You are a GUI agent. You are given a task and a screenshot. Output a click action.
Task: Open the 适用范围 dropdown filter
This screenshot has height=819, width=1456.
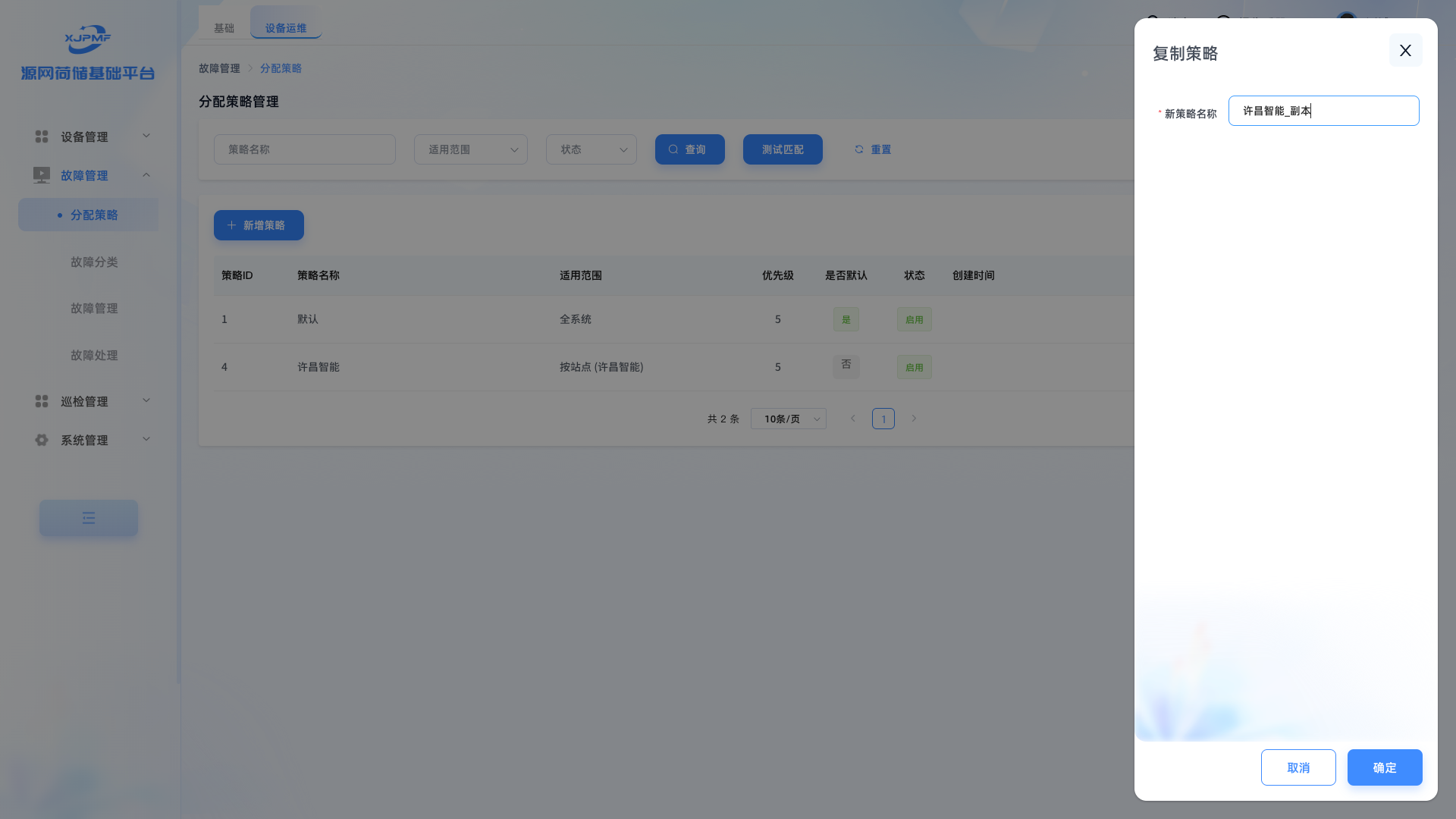(x=470, y=149)
